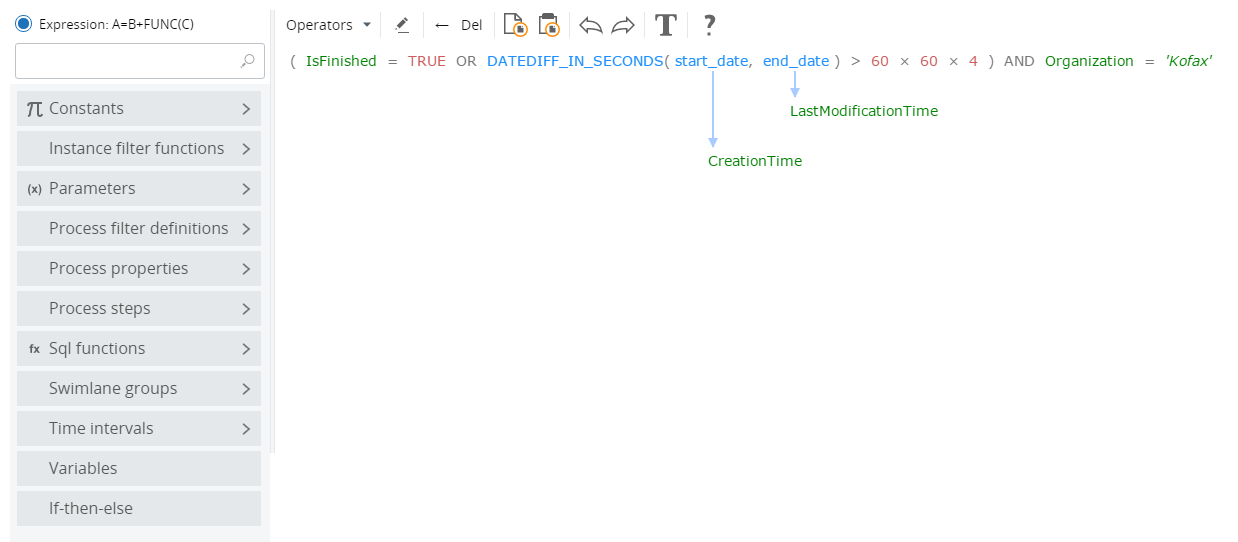This screenshot has height=542, width=1238.
Task: Select the Variables item
Action: (x=139, y=468)
